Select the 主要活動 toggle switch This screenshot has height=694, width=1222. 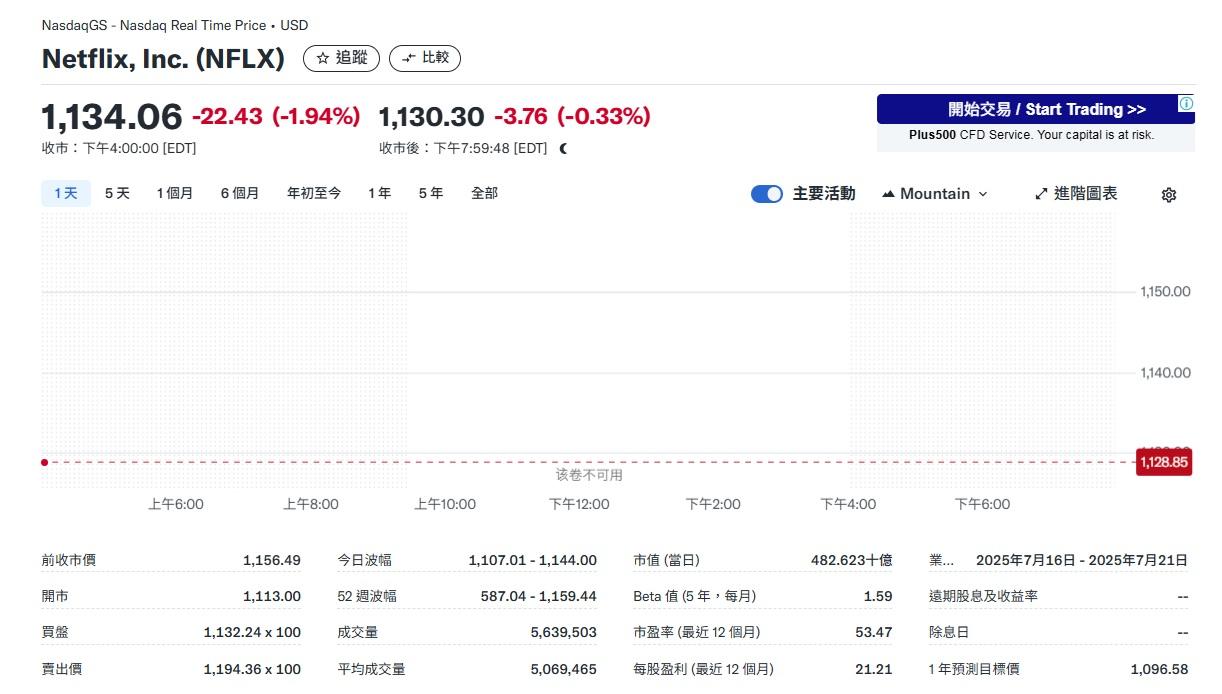pyautogui.click(x=766, y=193)
